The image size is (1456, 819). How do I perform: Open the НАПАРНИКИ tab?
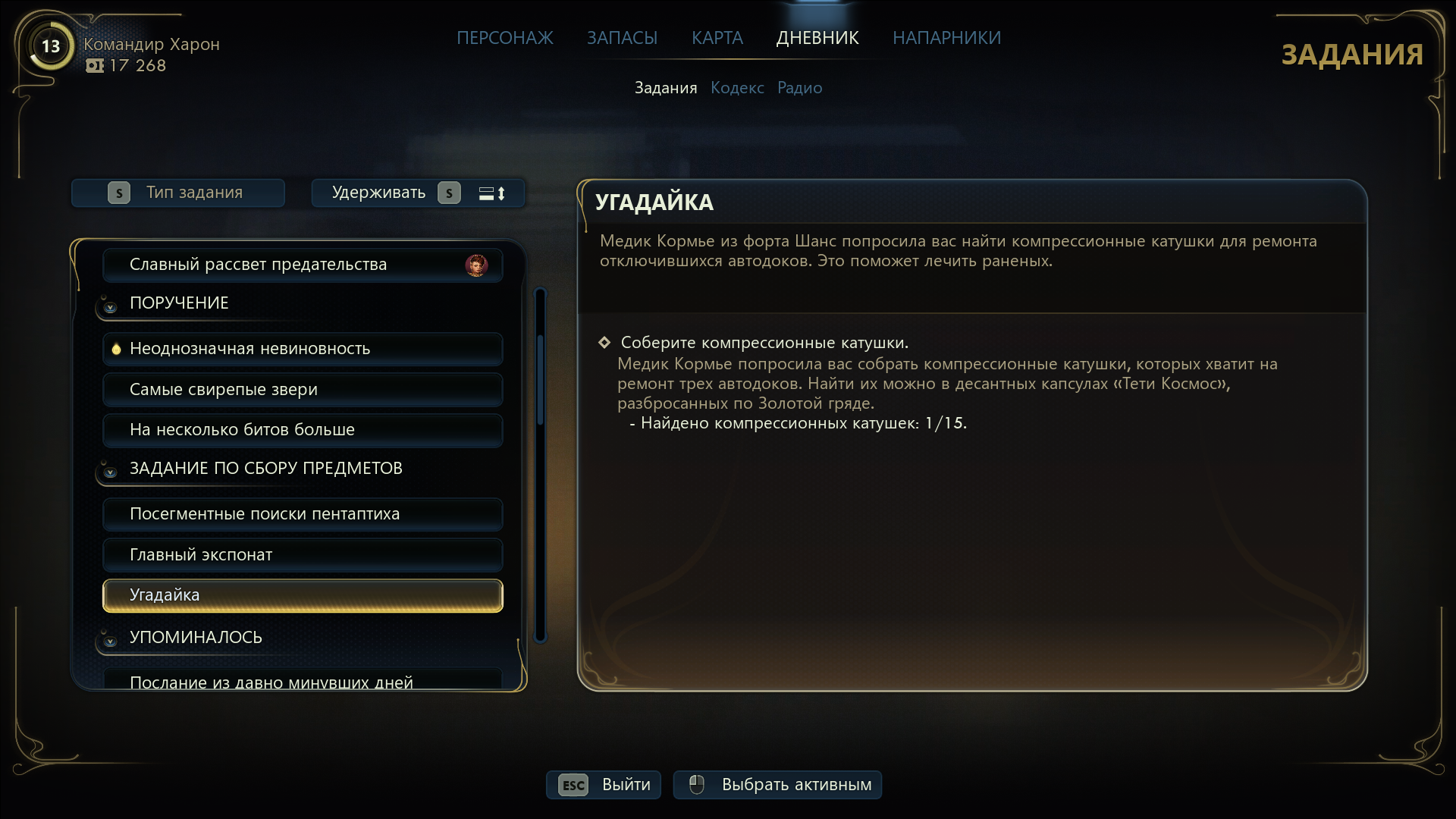[946, 38]
